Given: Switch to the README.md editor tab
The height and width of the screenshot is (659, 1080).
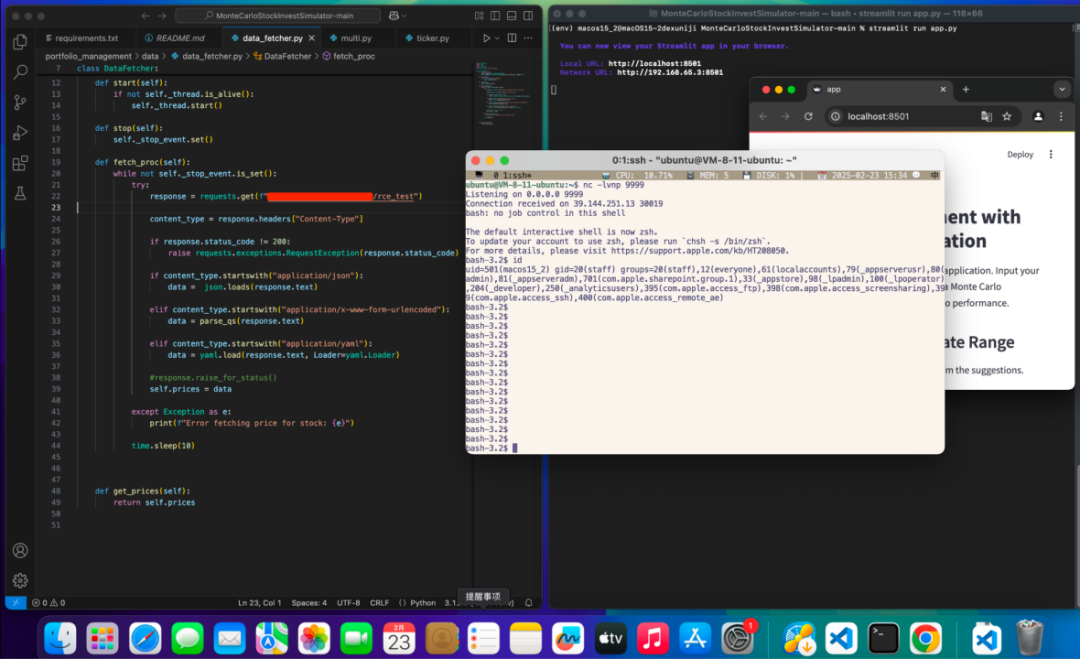Looking at the screenshot, I should click(x=179, y=38).
